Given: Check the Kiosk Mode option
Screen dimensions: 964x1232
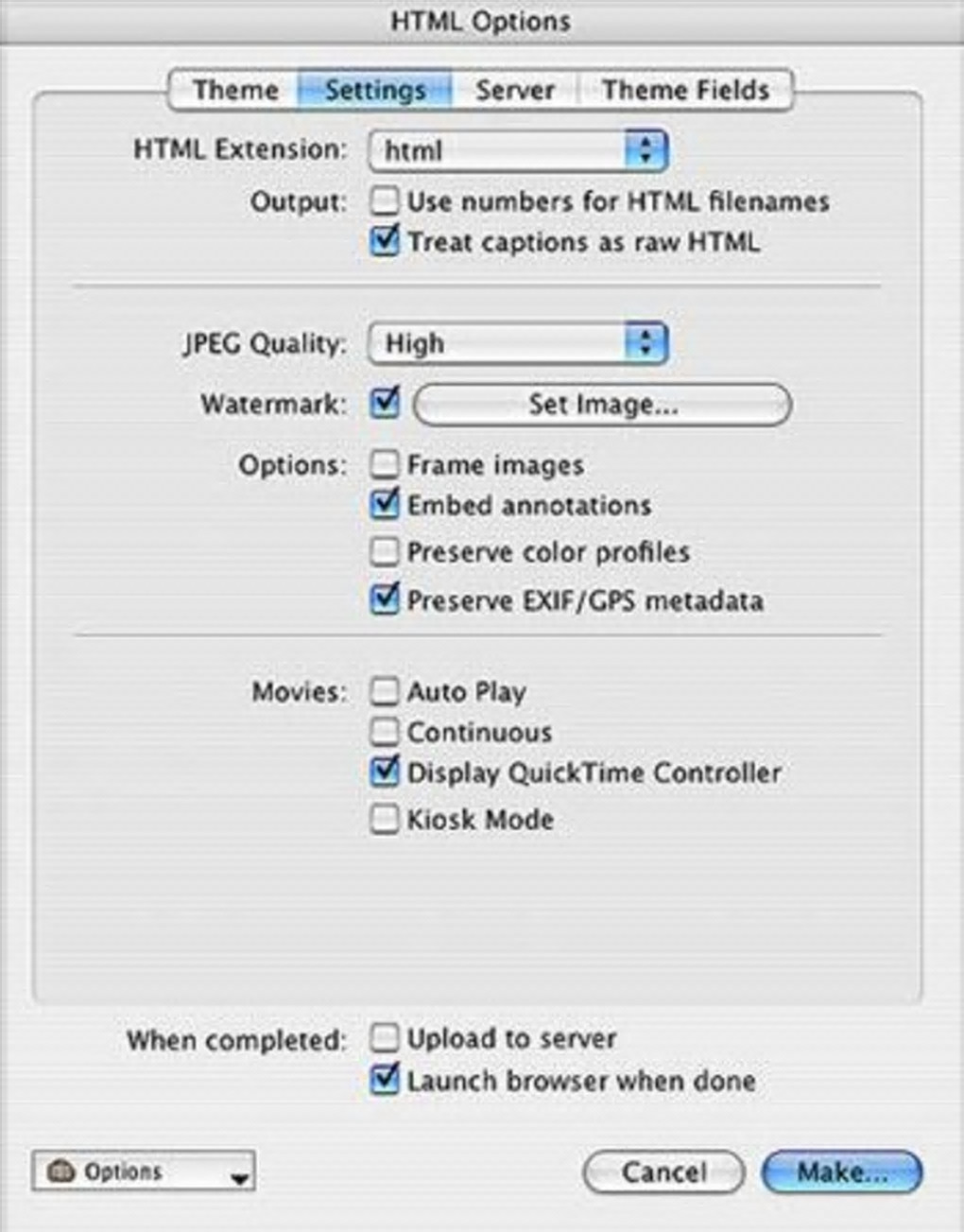Looking at the screenshot, I should [x=385, y=819].
